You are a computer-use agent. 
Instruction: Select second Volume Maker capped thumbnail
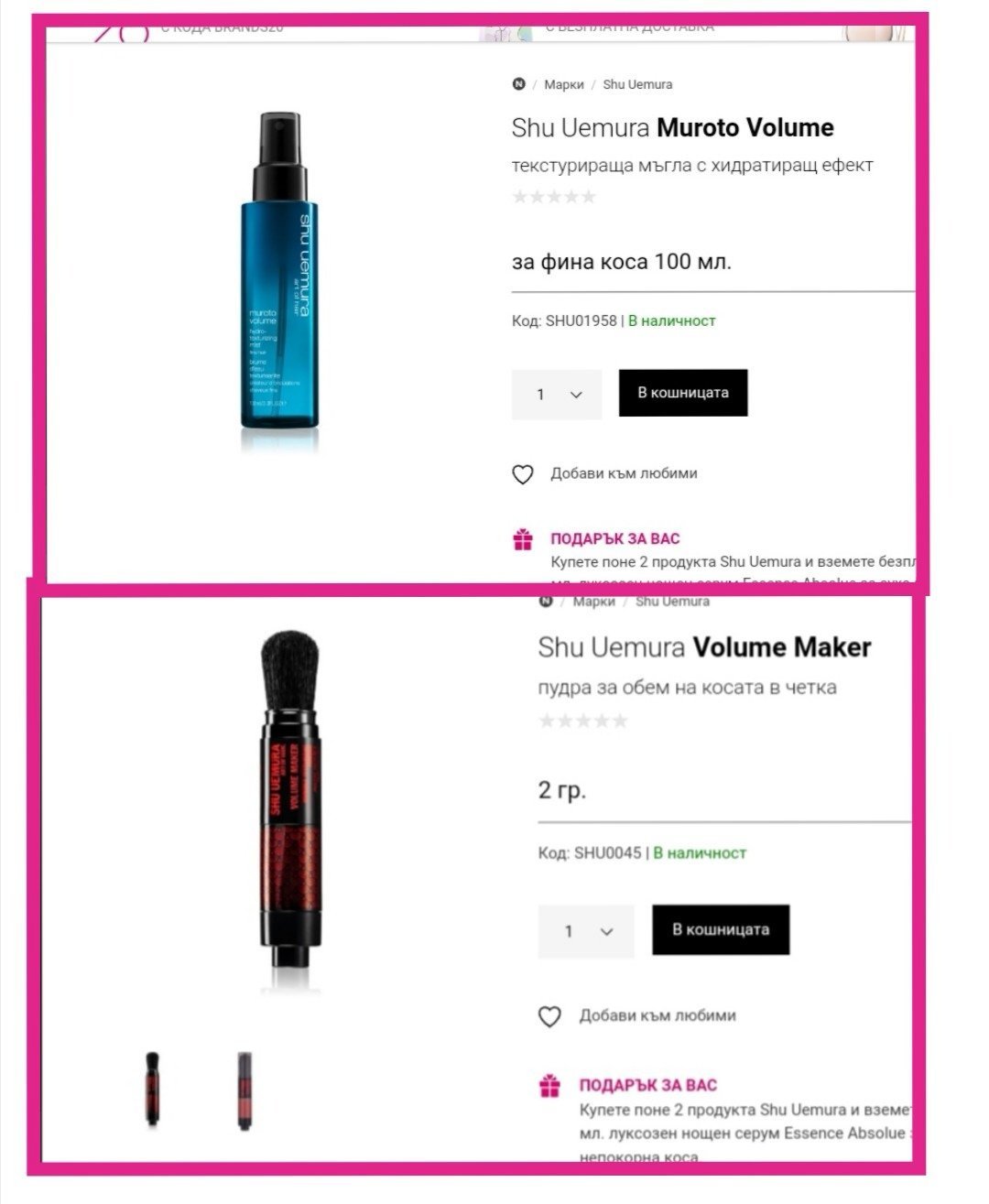245,1090
